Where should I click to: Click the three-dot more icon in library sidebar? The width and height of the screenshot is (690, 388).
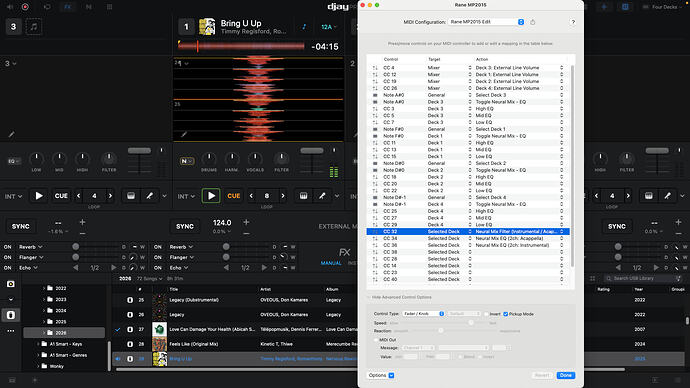pos(11,331)
